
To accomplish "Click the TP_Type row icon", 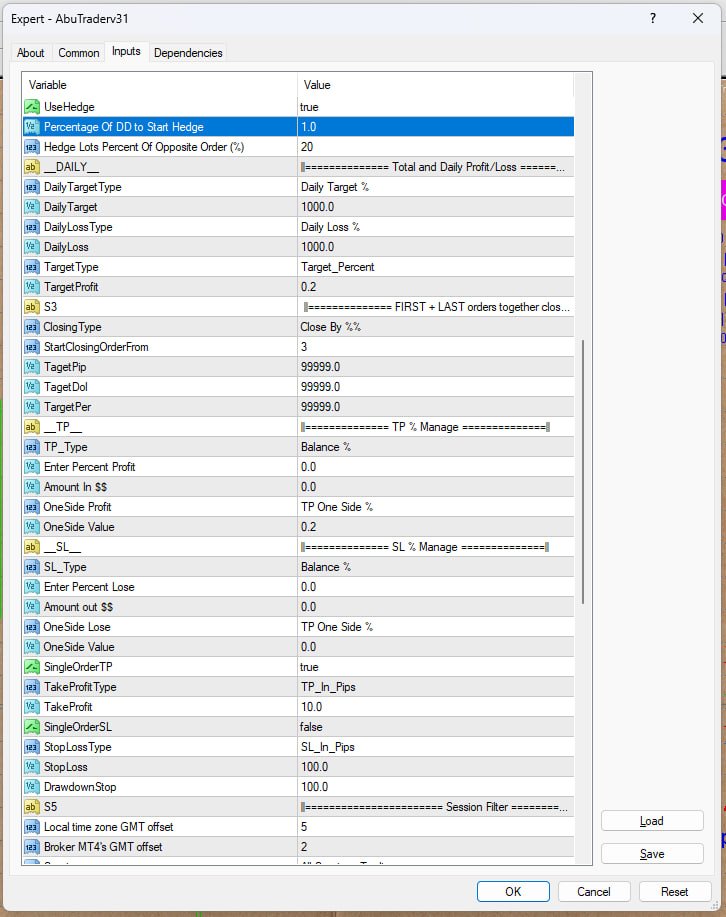I will point(32,447).
